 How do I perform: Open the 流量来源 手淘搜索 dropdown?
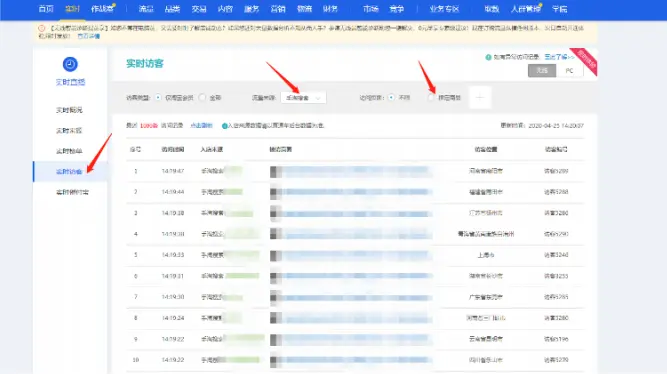pos(303,97)
